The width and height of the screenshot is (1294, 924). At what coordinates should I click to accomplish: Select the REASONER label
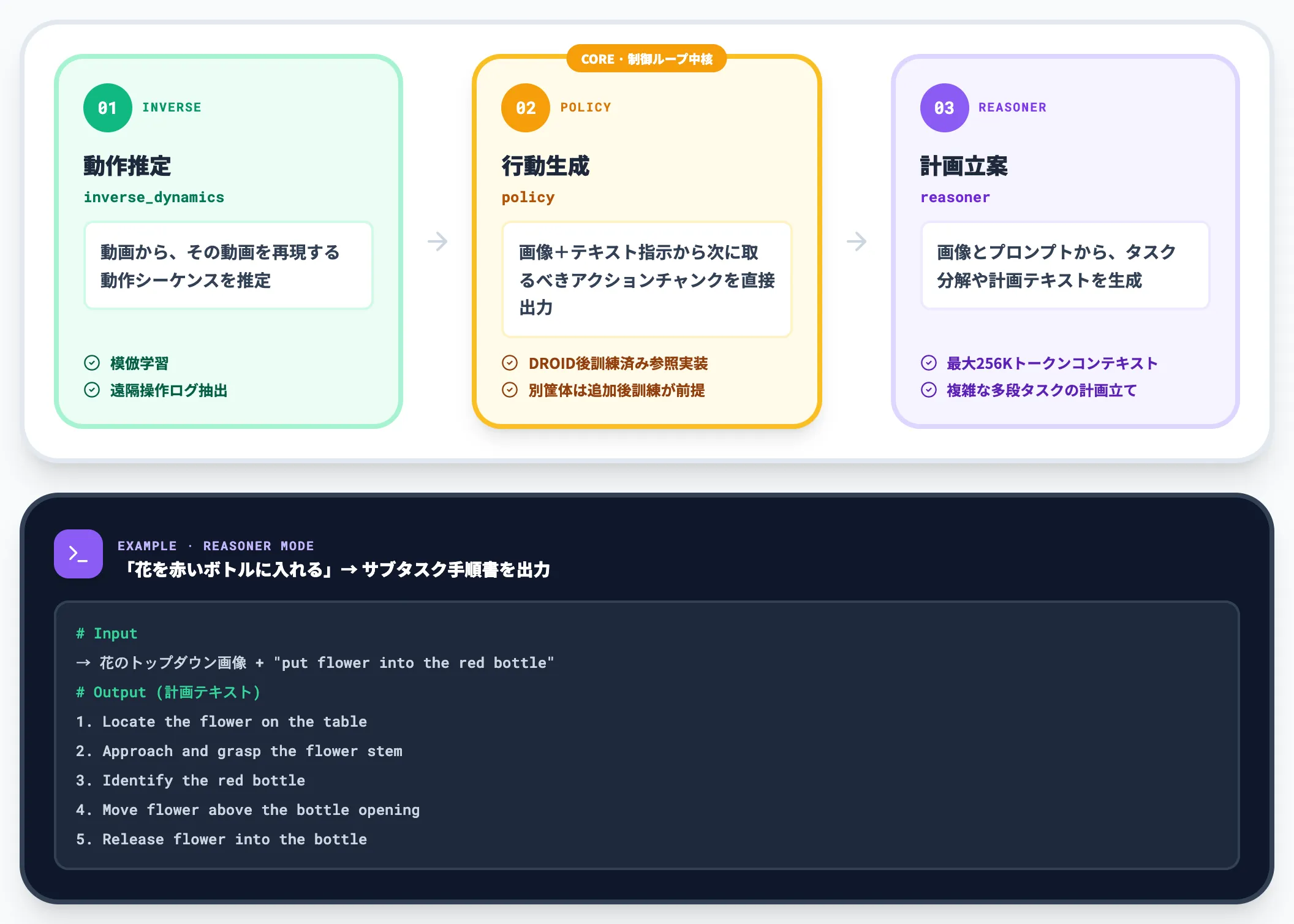click(1012, 107)
